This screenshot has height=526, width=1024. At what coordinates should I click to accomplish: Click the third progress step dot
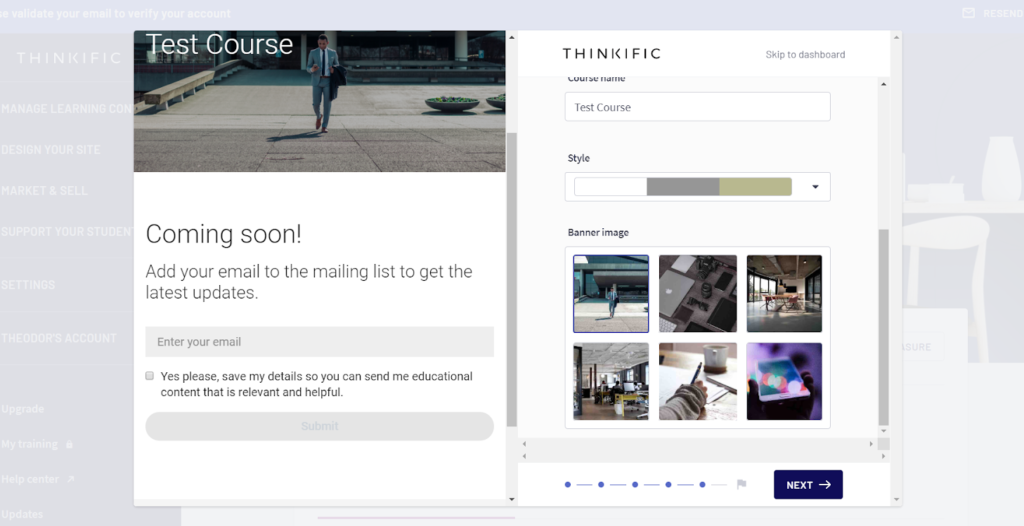[635, 485]
